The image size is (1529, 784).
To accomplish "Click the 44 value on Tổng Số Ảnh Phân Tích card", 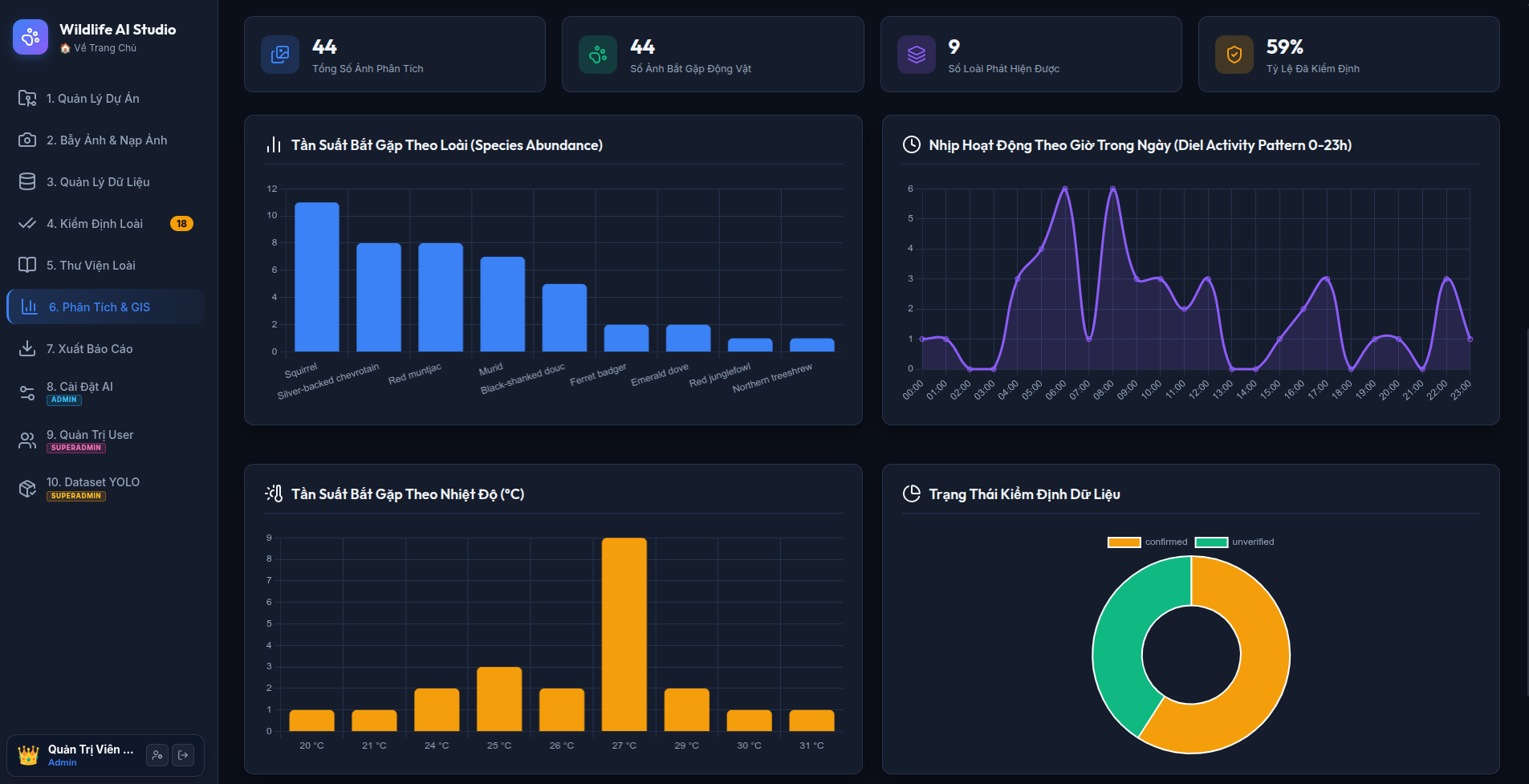I will point(324,47).
